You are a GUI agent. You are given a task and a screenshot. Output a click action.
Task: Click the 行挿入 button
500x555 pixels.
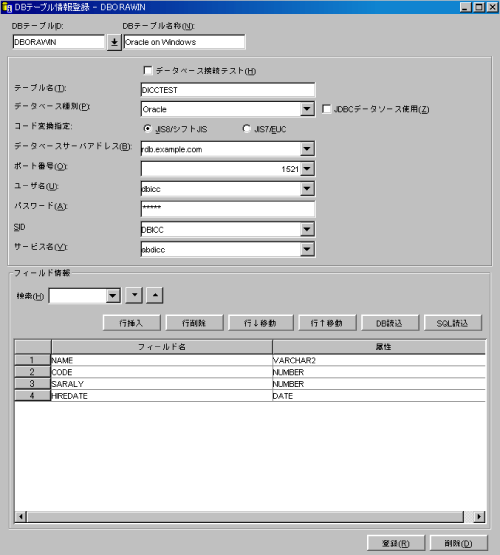pos(131,323)
